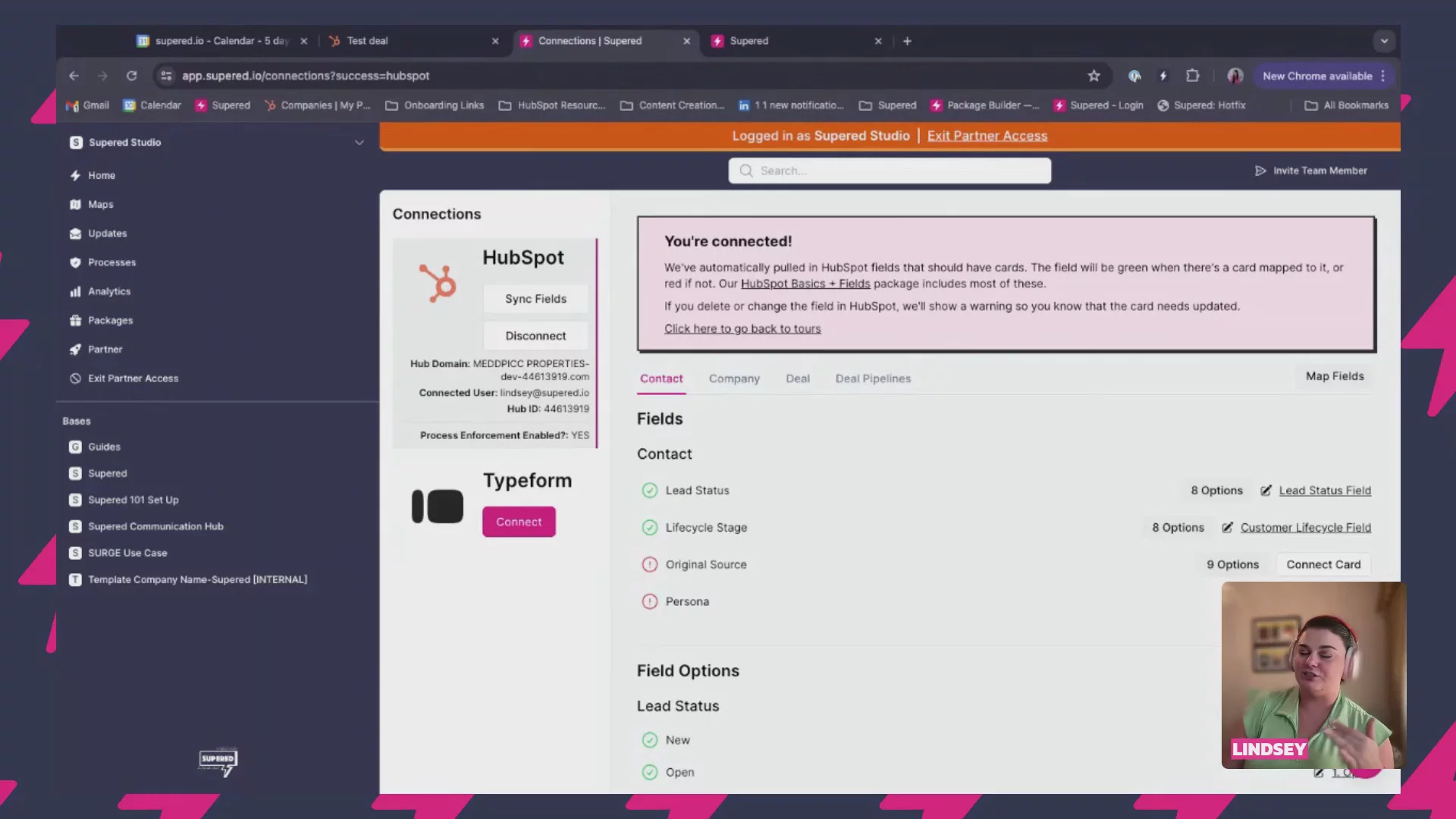
Task: Select the Deal Pipelines tab
Action: pyautogui.click(x=873, y=378)
